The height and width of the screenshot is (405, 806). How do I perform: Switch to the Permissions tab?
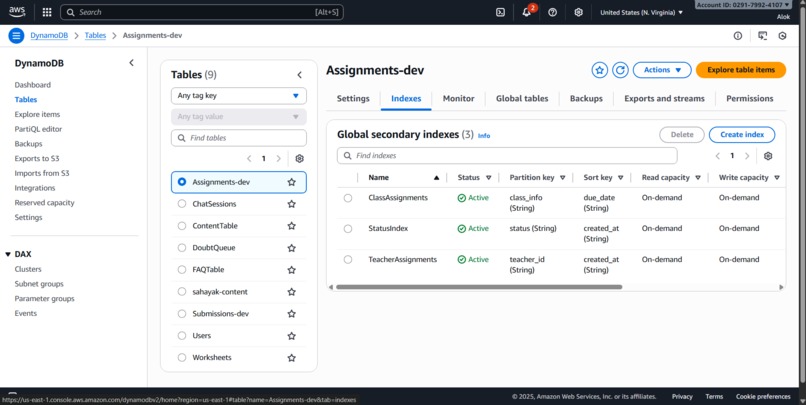point(750,99)
